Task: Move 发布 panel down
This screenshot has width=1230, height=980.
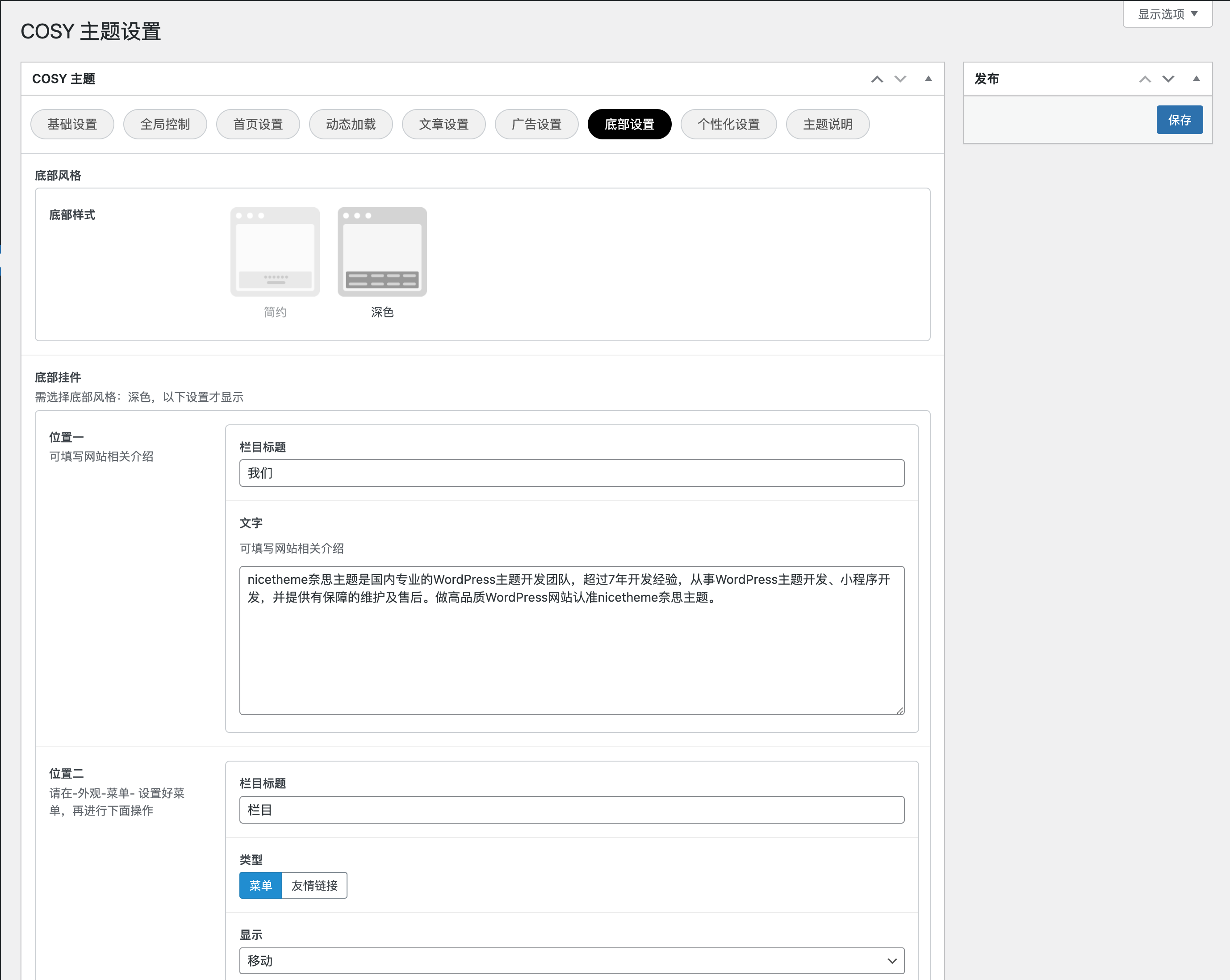Action: point(1168,80)
